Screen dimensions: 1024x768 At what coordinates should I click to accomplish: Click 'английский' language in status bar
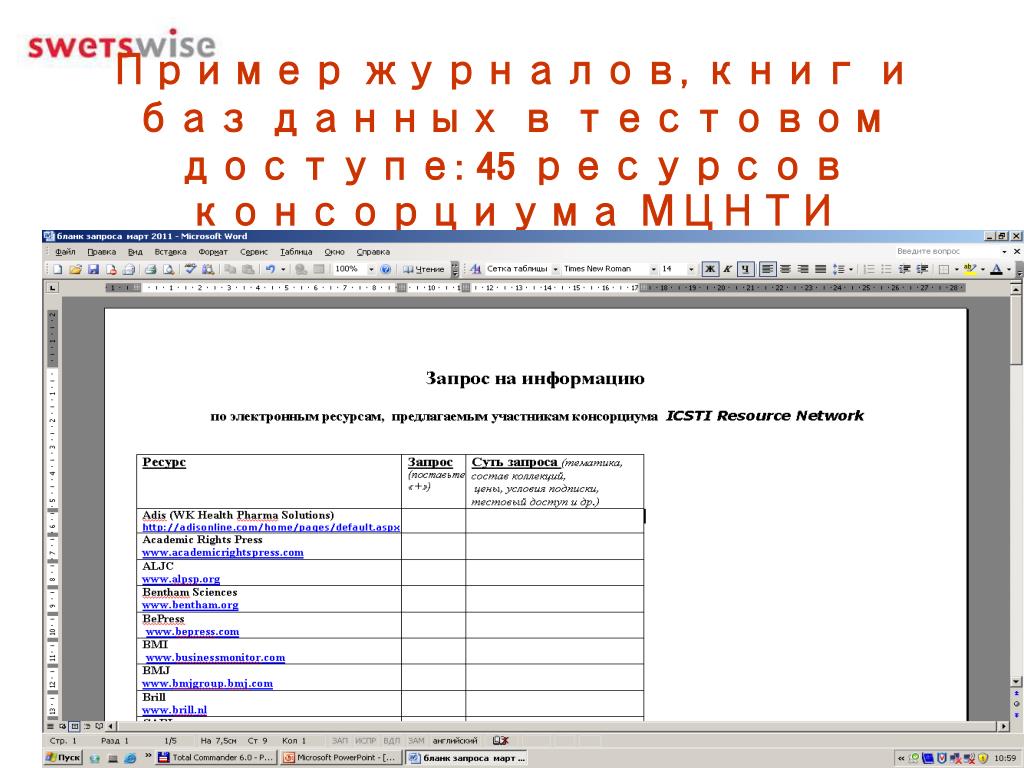pos(455,741)
